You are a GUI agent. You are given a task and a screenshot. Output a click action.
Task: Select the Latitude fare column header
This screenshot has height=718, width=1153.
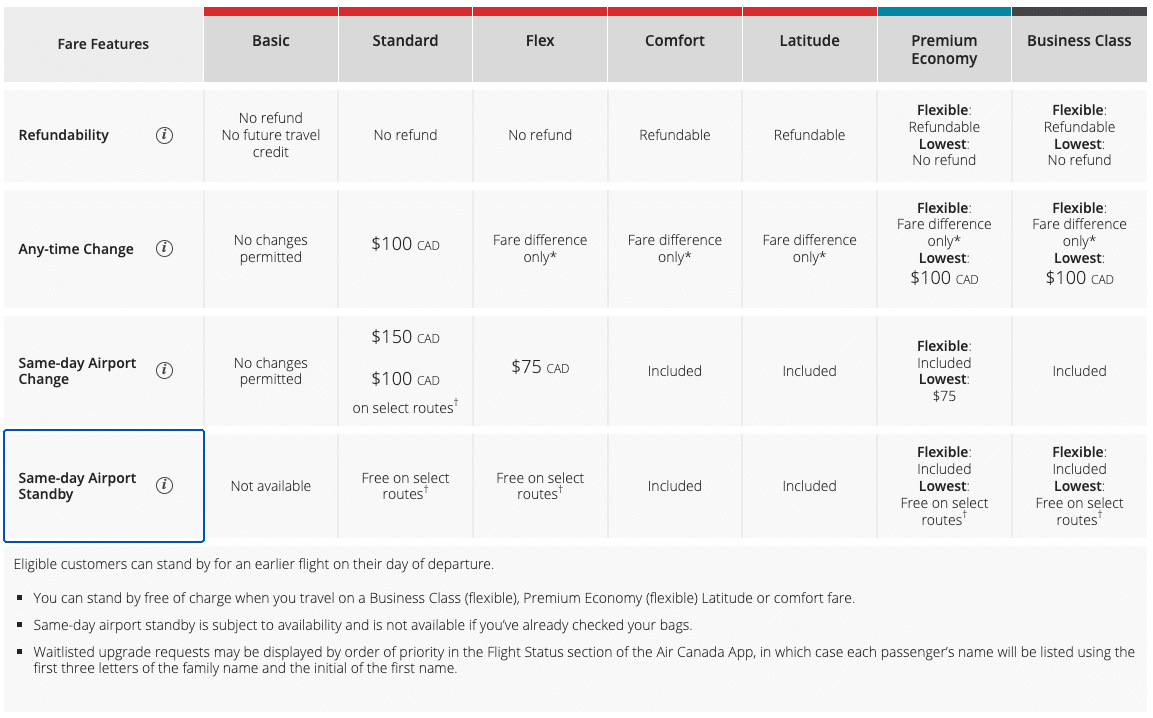pos(809,41)
